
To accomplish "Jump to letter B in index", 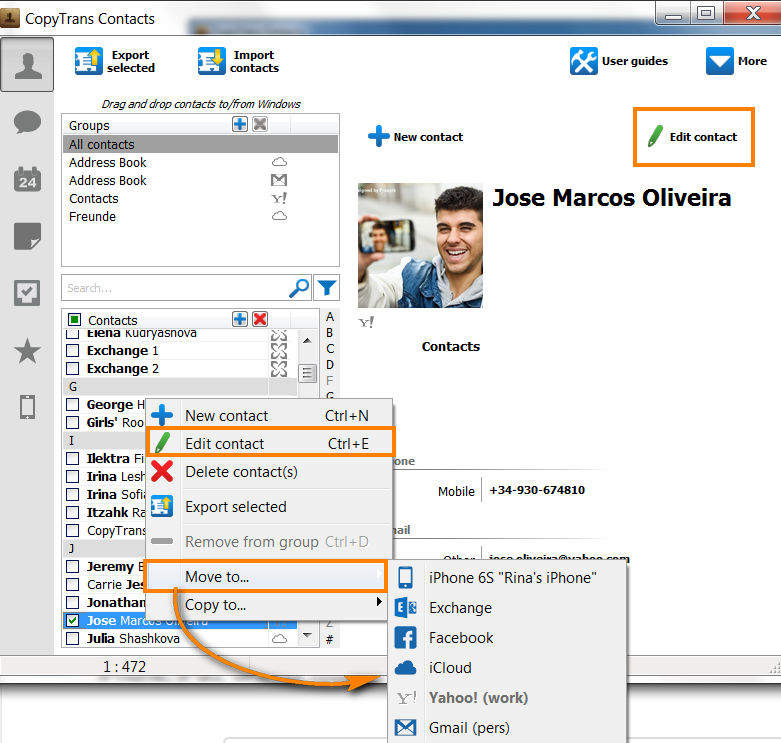I will click(x=330, y=333).
